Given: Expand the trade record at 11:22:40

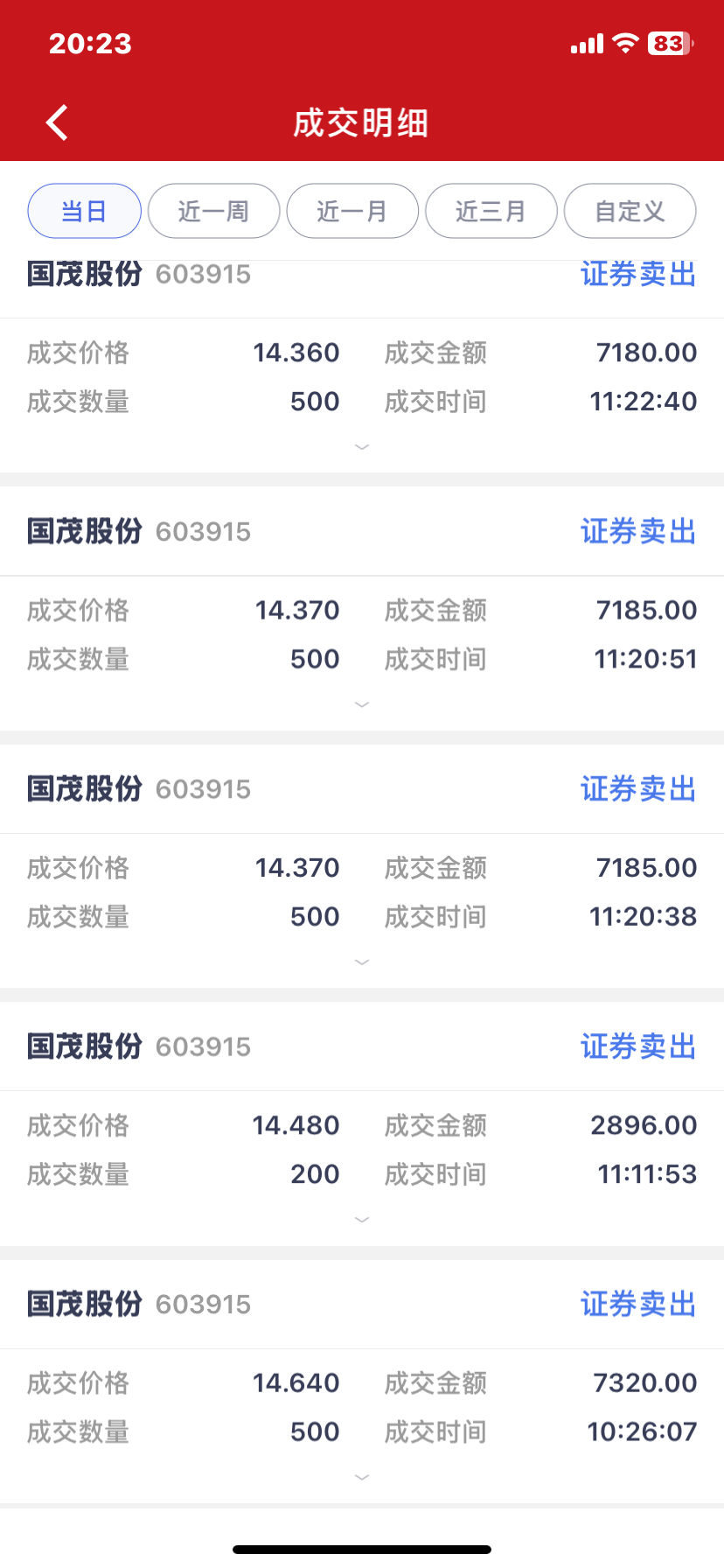Looking at the screenshot, I should pos(362,447).
